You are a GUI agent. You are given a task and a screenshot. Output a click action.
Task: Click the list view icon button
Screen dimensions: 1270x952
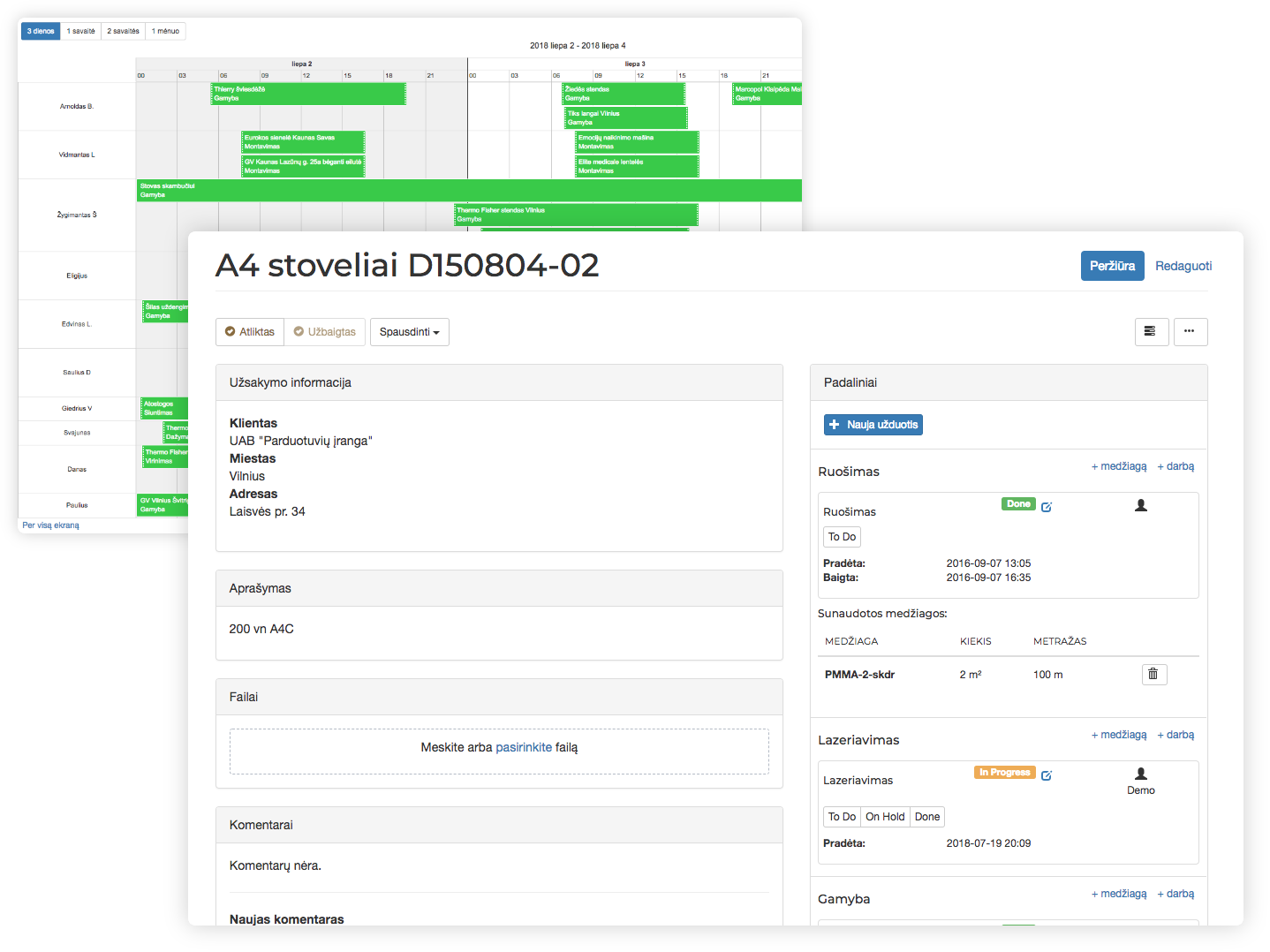click(x=1151, y=331)
